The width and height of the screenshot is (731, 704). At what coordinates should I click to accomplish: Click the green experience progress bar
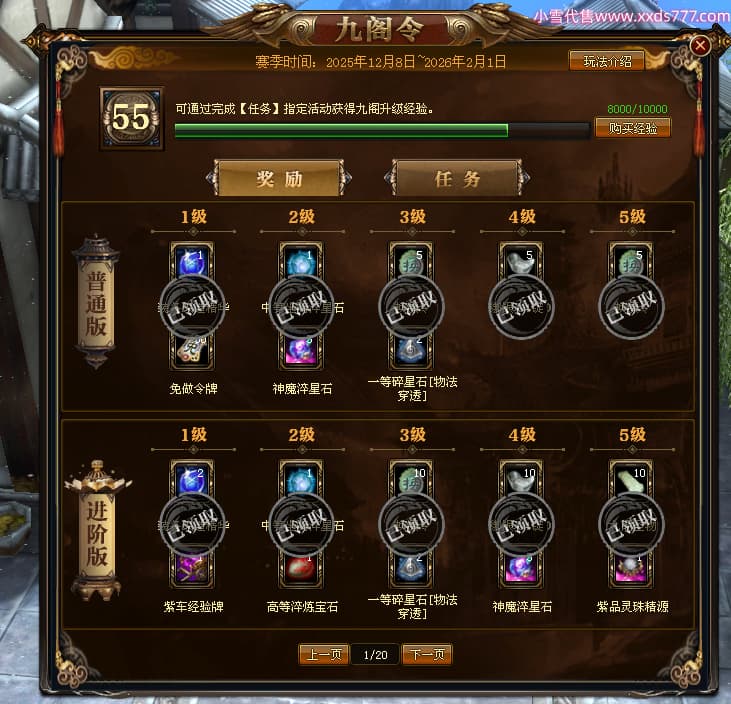click(x=382, y=131)
